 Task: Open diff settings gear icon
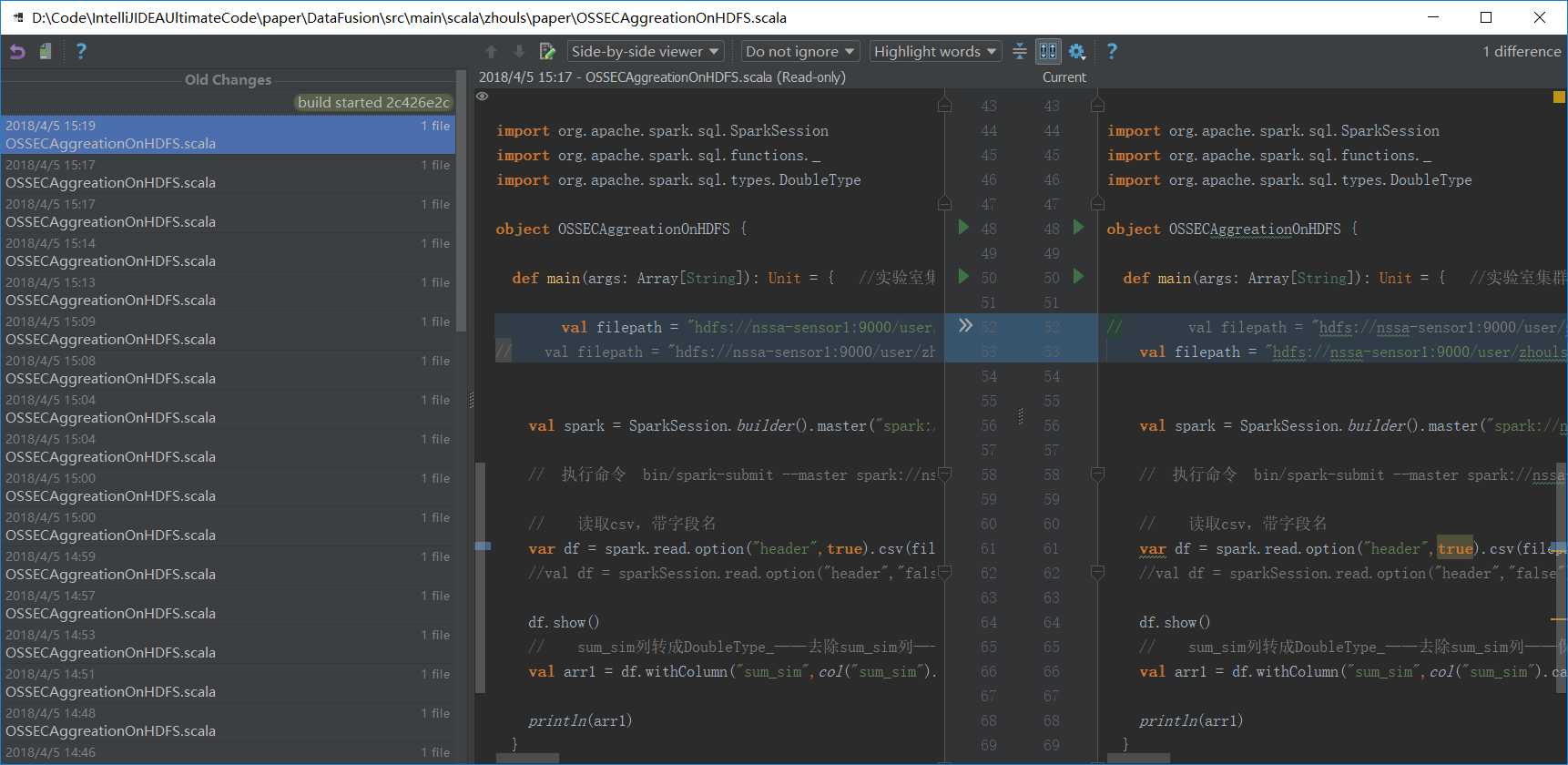coord(1077,52)
